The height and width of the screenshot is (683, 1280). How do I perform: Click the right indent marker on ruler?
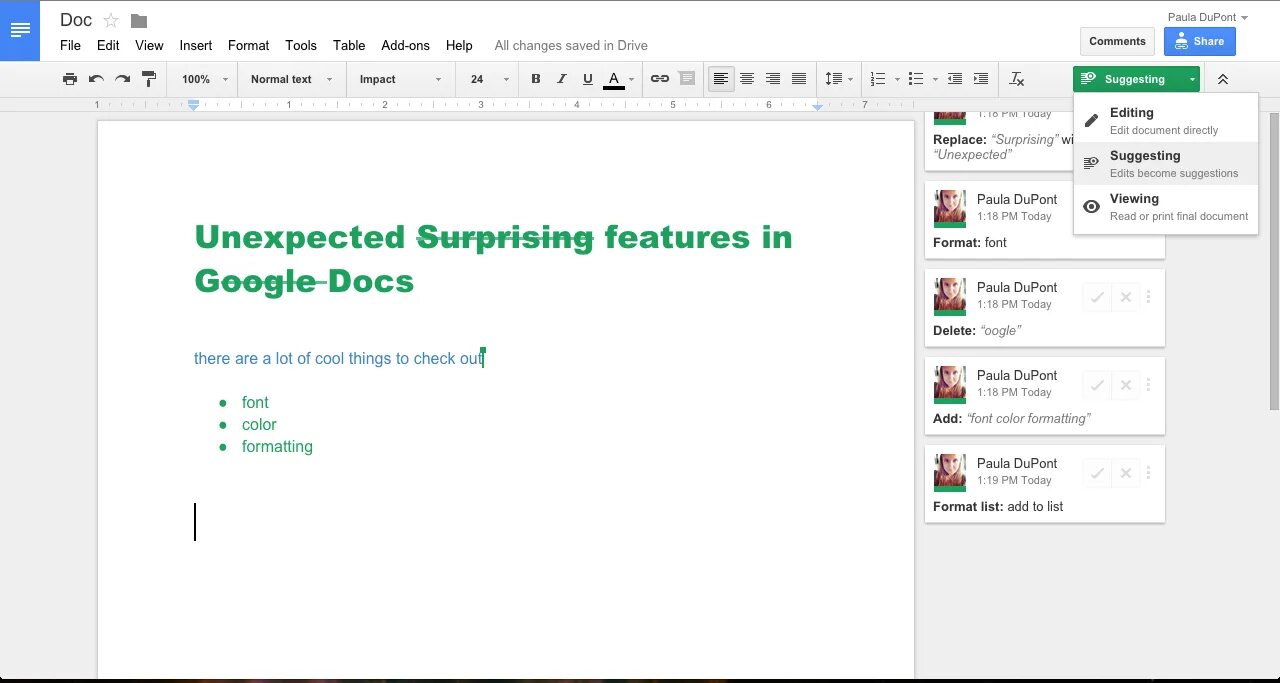click(818, 106)
